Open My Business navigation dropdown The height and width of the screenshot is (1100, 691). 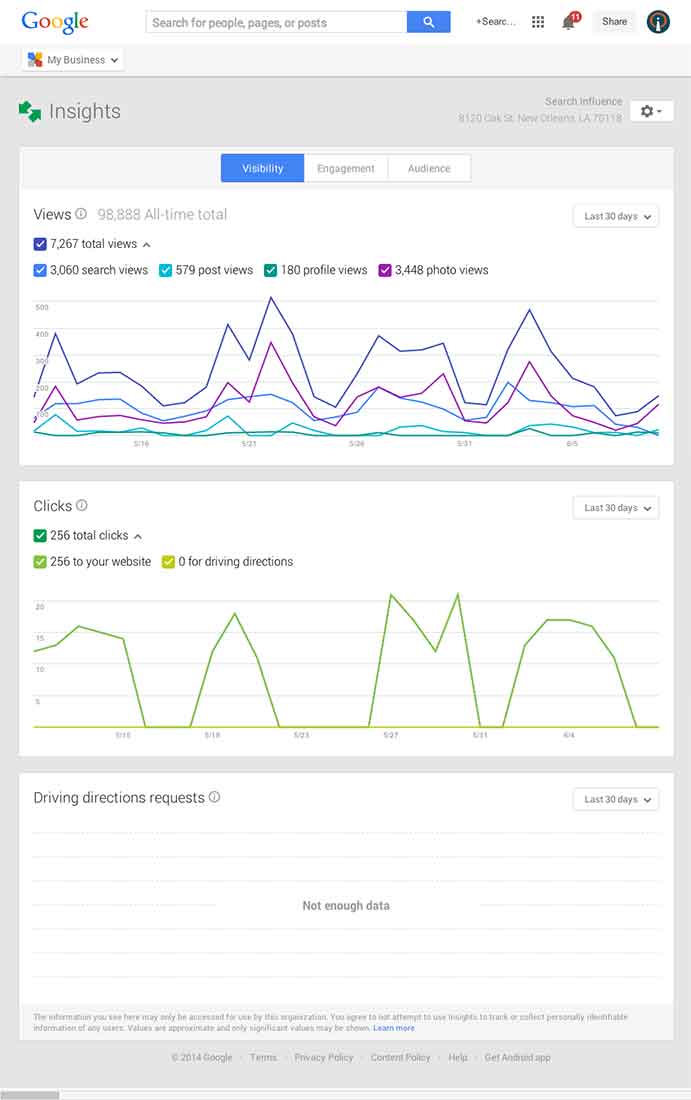(71, 59)
